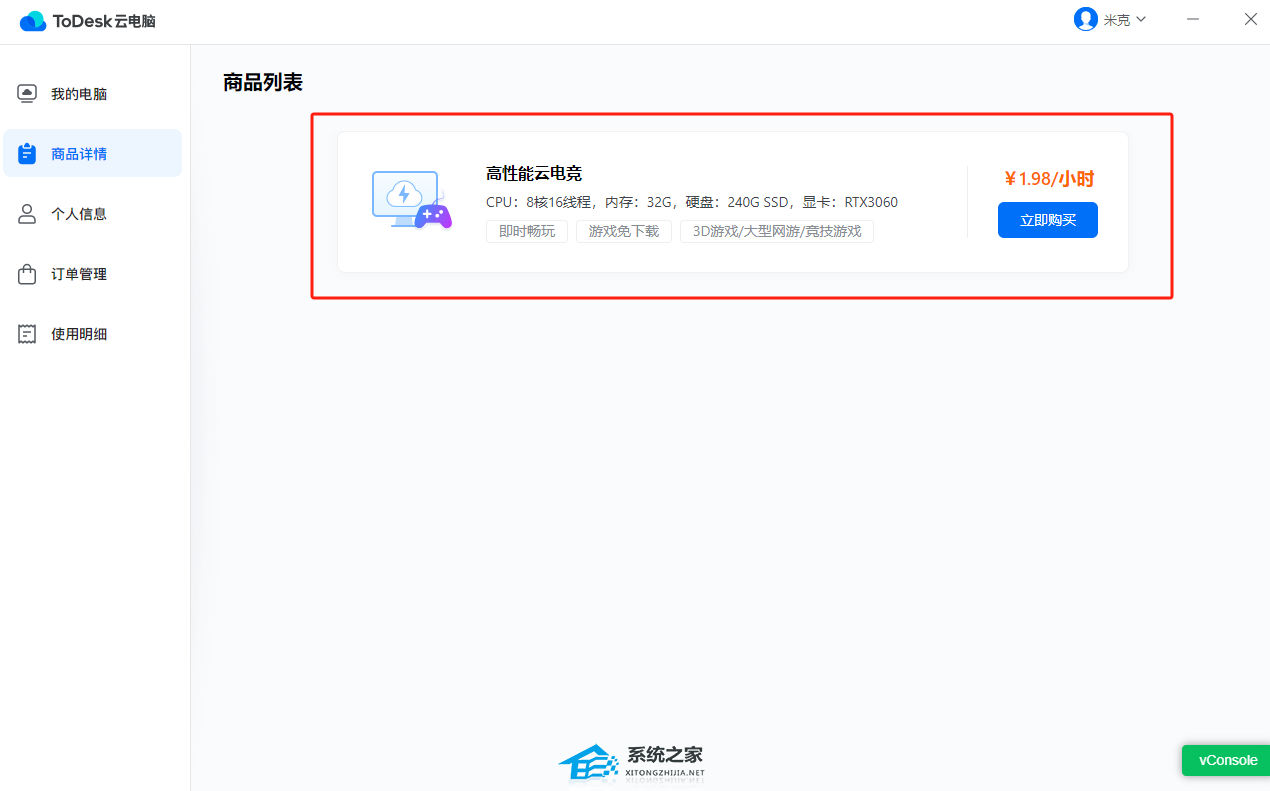
Task: Select the 3D游戏/大型网游/竞技游戏 tag
Action: (x=777, y=231)
